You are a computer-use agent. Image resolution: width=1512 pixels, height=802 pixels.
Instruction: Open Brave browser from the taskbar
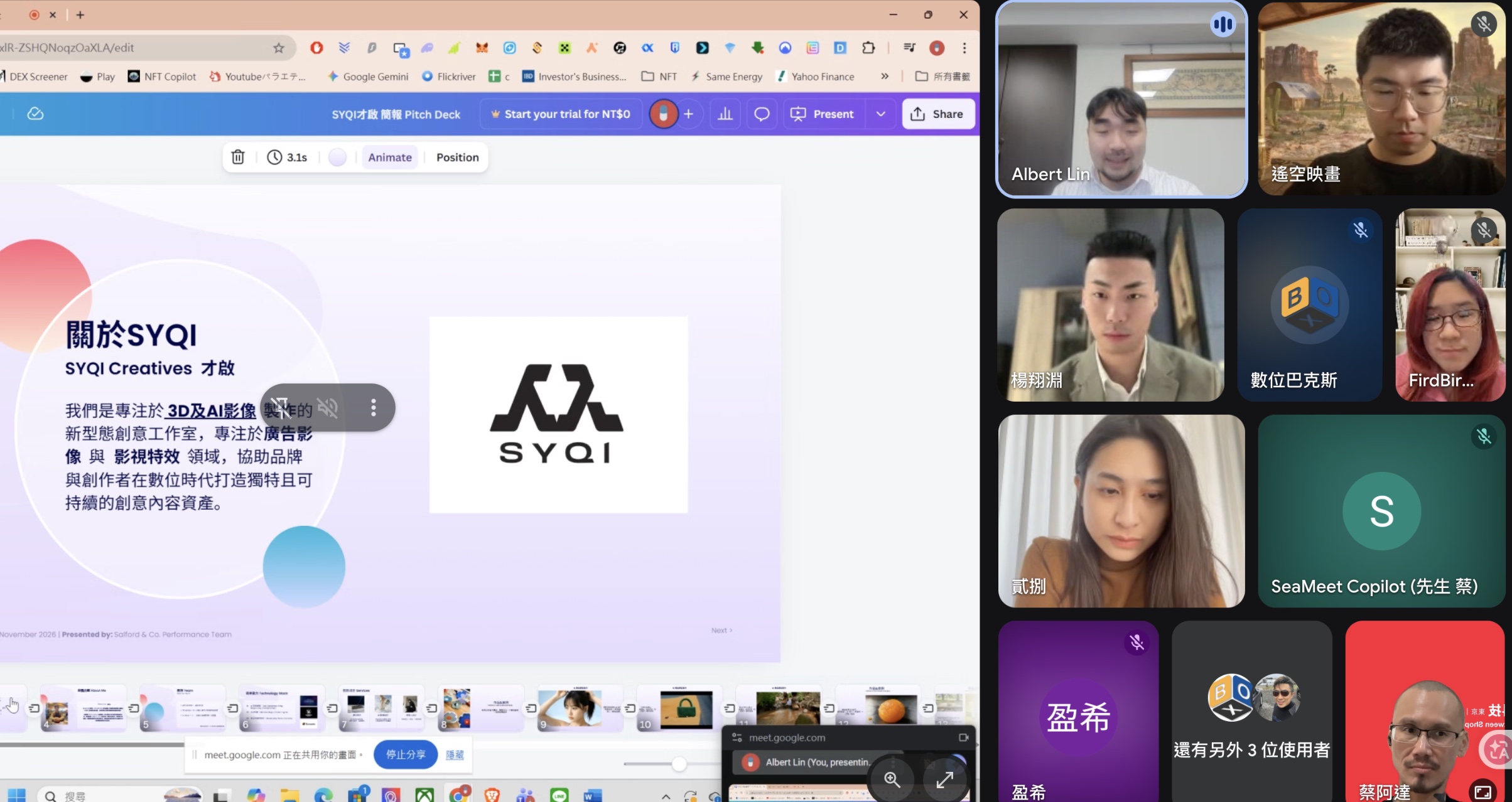[x=492, y=795]
